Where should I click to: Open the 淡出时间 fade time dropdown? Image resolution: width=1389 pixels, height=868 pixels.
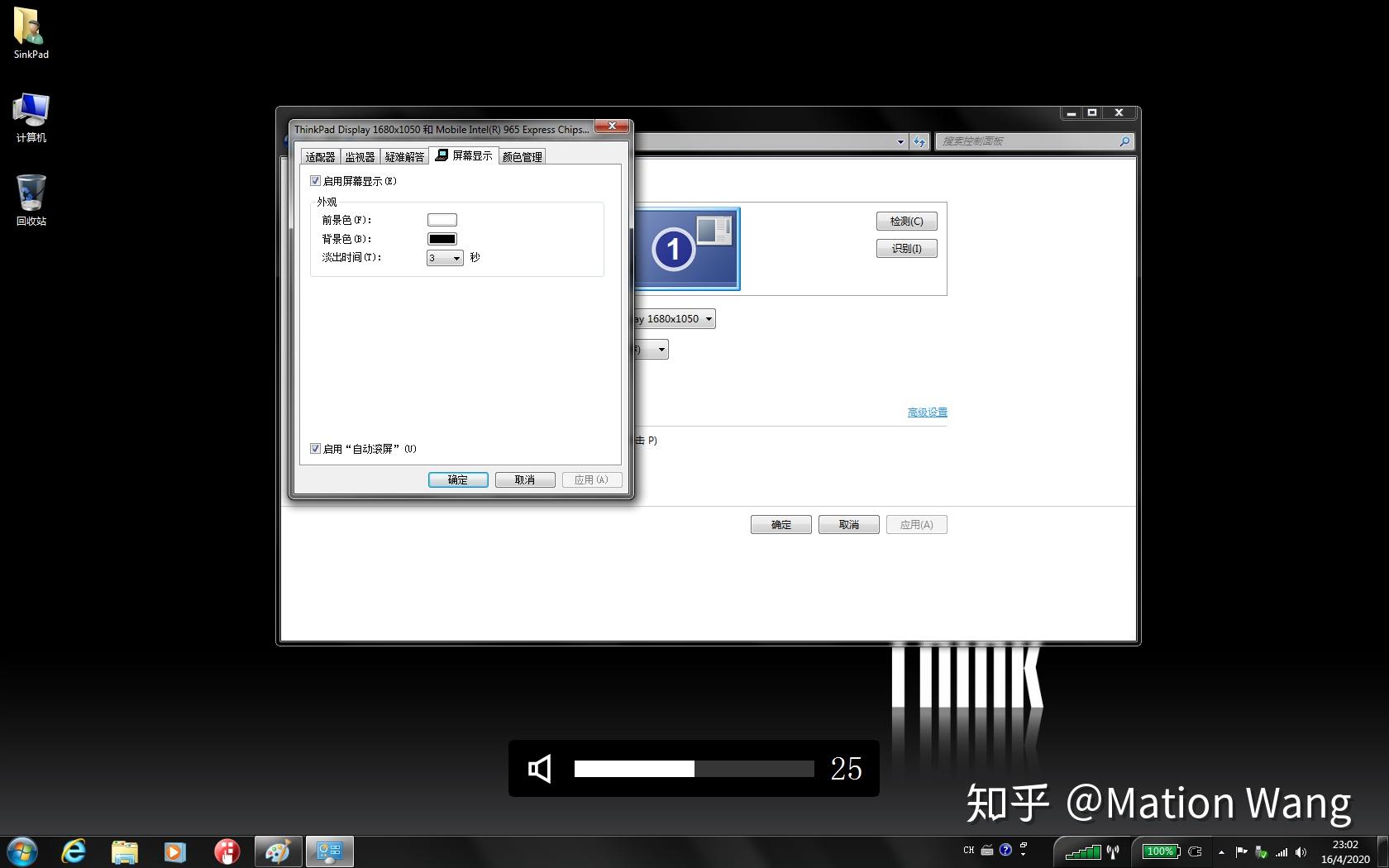click(457, 258)
